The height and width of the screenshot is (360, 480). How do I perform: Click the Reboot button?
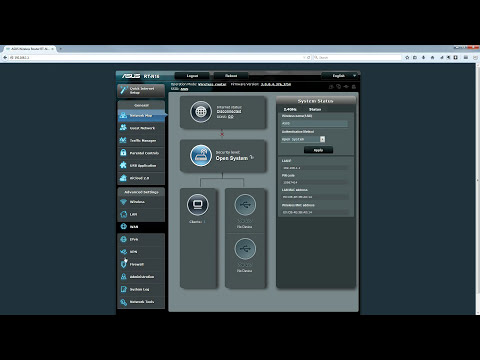click(231, 76)
